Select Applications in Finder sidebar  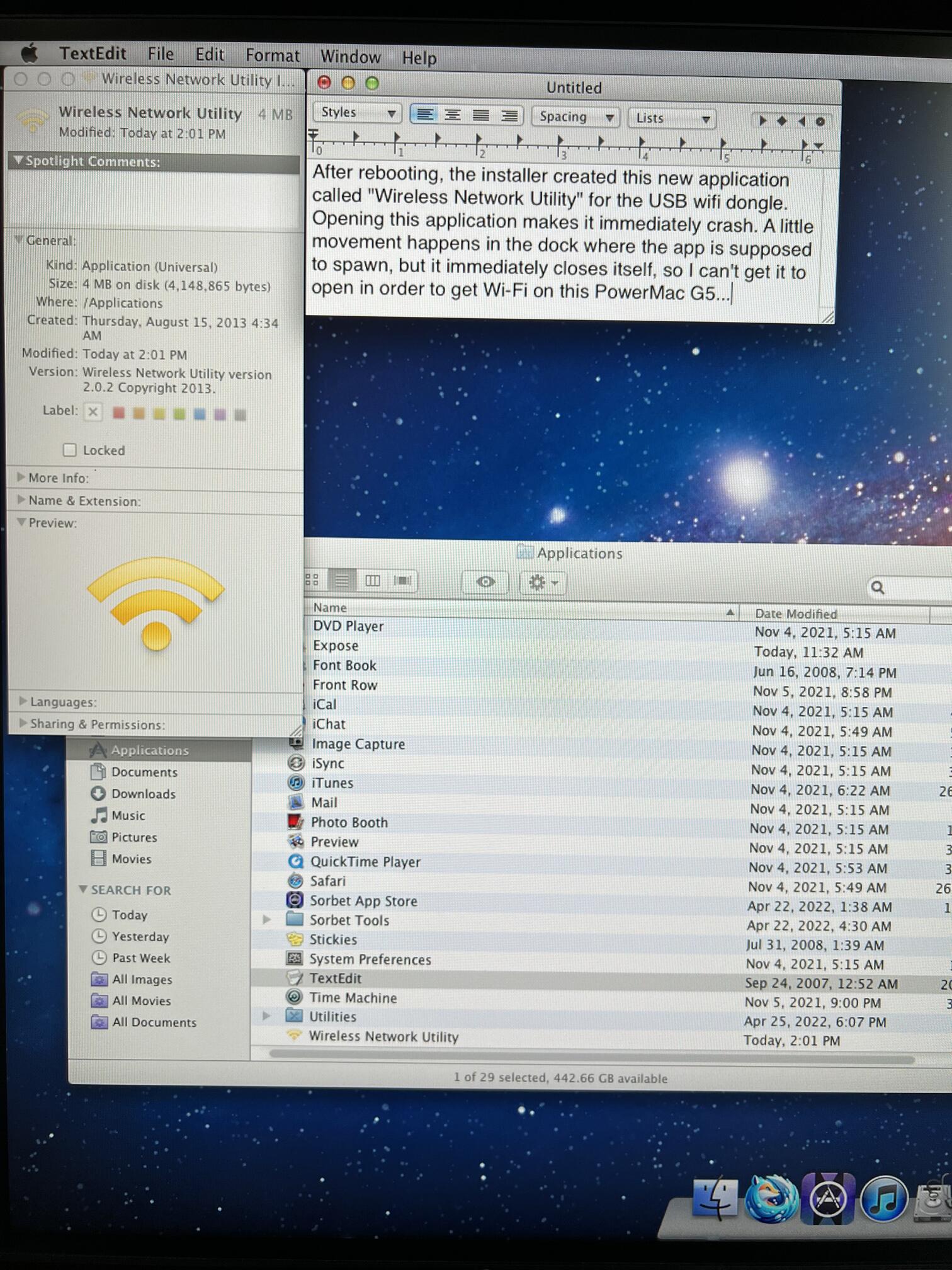click(x=160, y=750)
